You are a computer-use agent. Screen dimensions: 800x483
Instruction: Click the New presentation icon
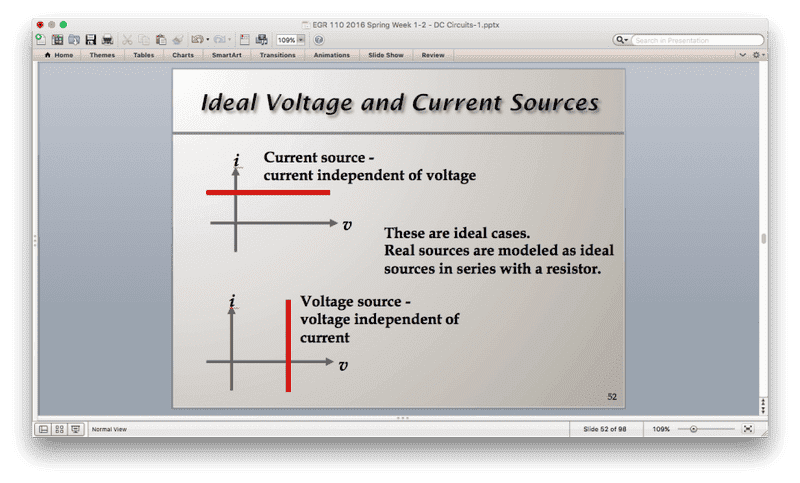(x=40, y=40)
